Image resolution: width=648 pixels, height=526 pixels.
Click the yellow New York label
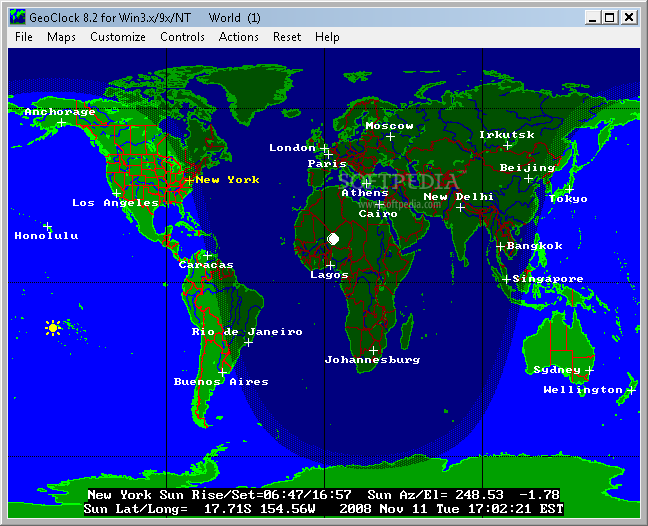228,180
